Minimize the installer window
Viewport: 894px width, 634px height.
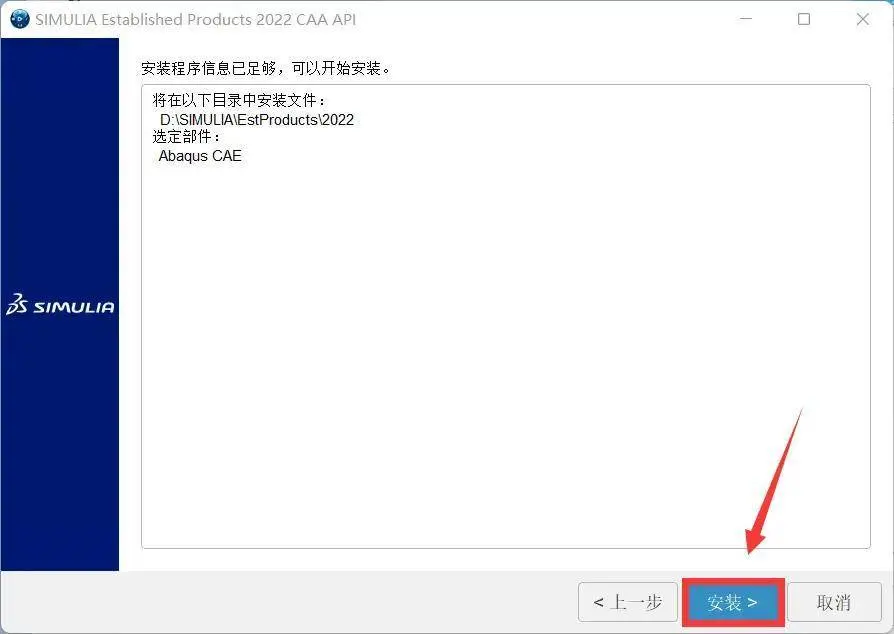point(746,19)
